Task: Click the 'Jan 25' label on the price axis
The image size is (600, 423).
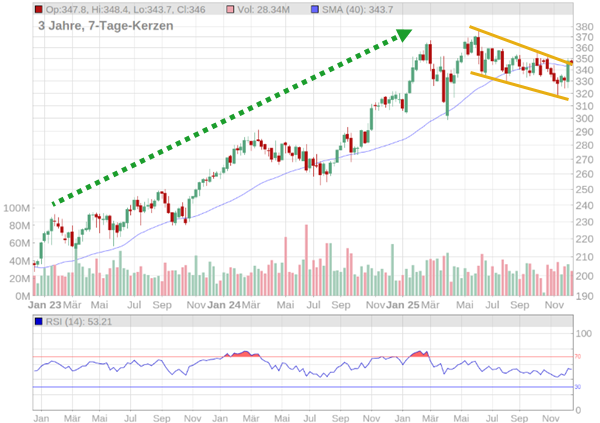Action: 402,304
